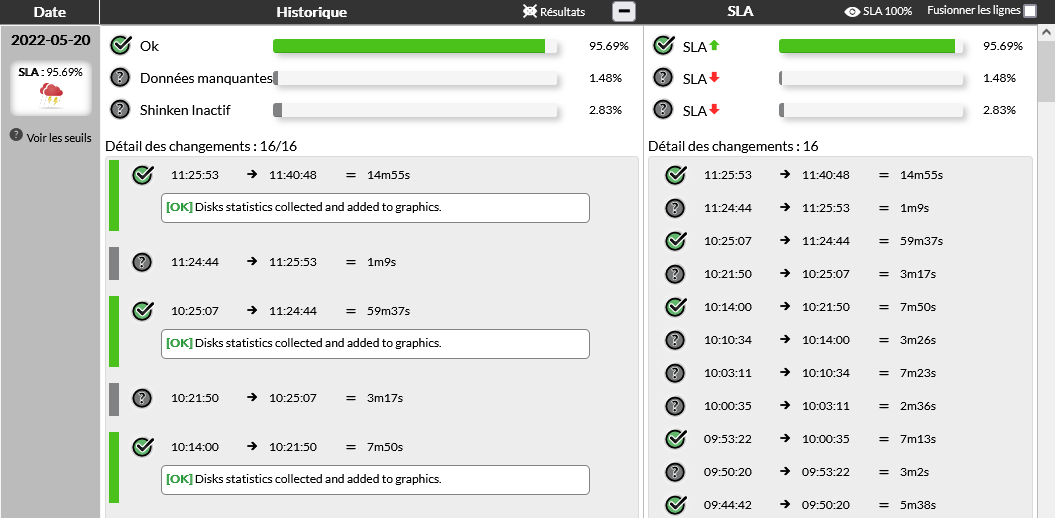This screenshot has width=1055, height=518.
Task: Enable the Fusionner les lignes checkbox
Action: [x=1030, y=12]
